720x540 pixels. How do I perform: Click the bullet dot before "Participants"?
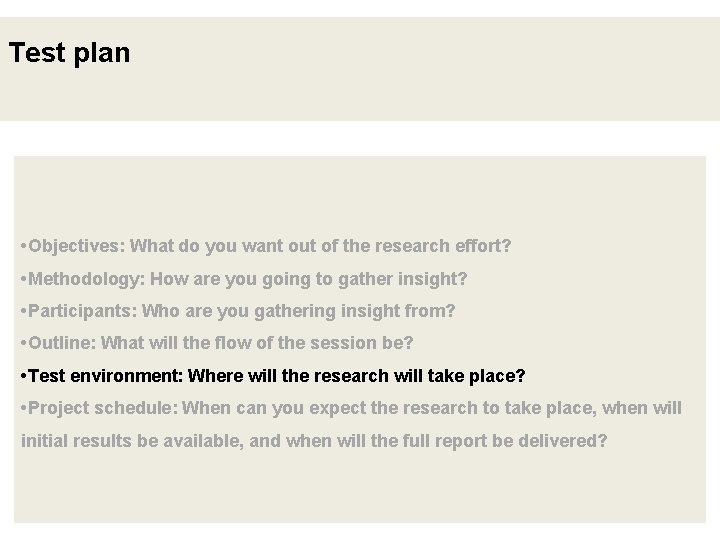pos(23,312)
